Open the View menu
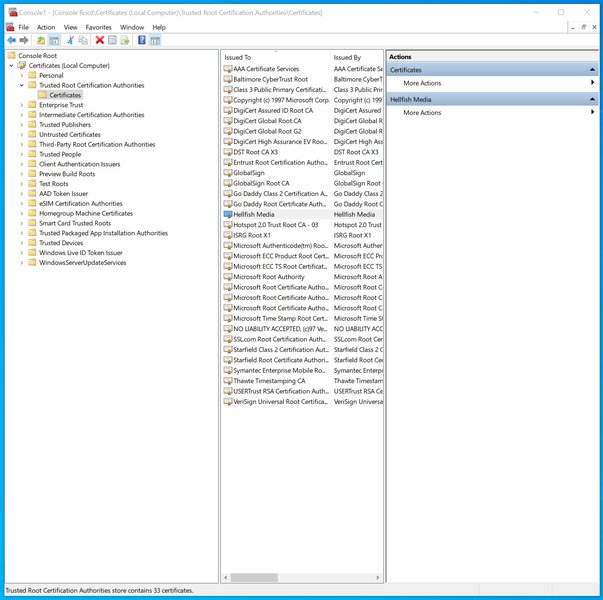This screenshot has width=603, height=600. [70, 27]
